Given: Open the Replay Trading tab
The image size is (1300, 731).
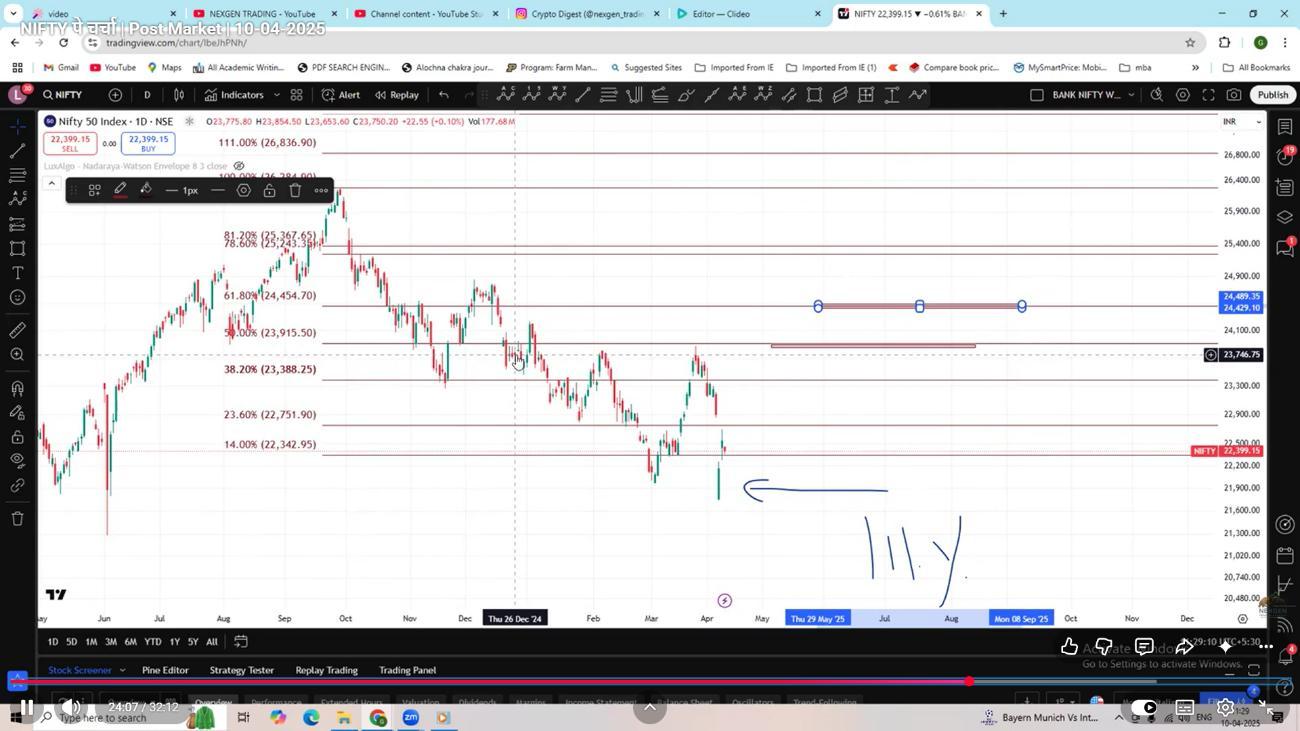Looking at the screenshot, I should pos(326,670).
